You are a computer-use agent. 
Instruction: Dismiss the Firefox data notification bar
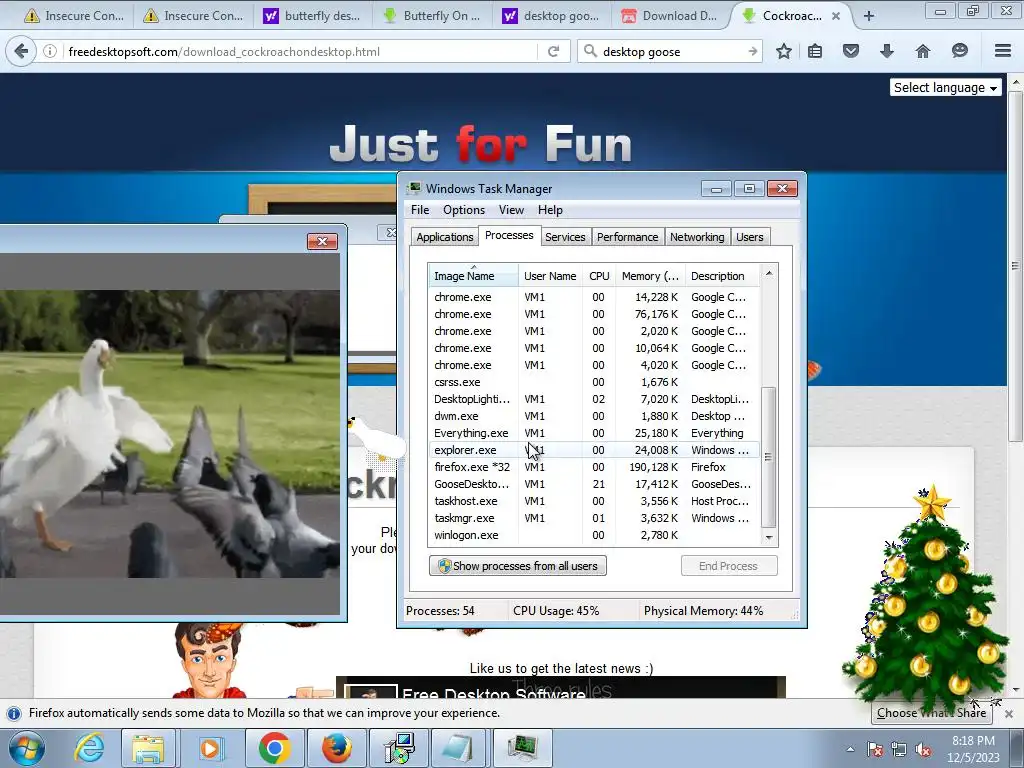(1008, 713)
